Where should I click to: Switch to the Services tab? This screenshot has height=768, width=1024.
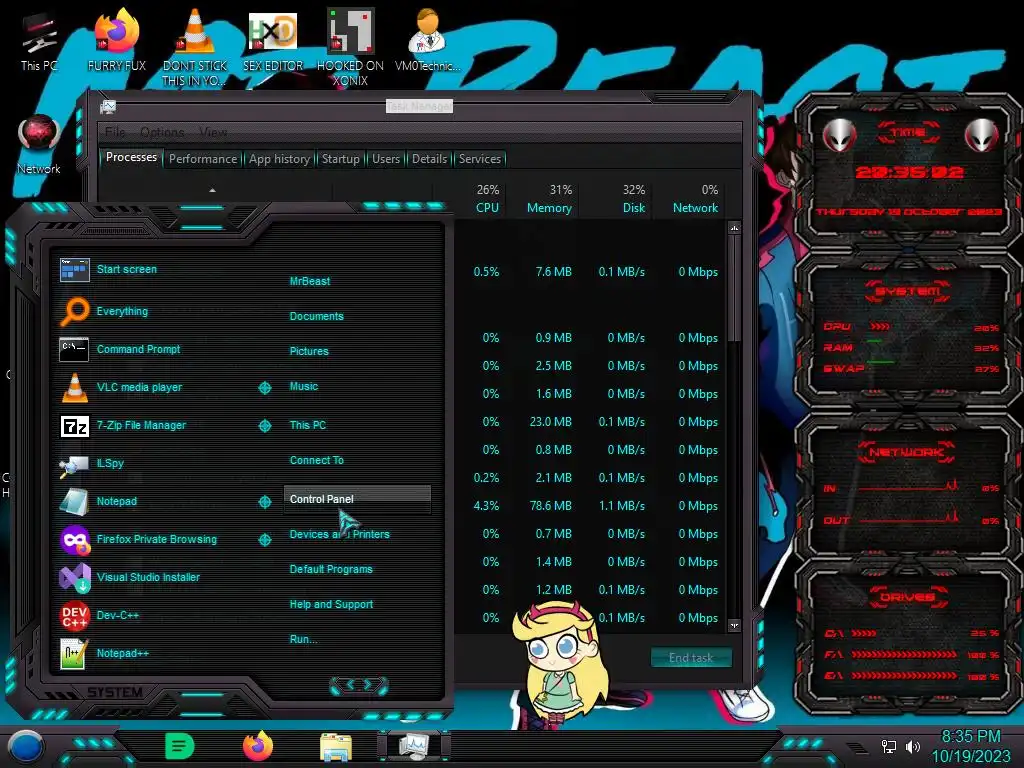[x=479, y=159]
